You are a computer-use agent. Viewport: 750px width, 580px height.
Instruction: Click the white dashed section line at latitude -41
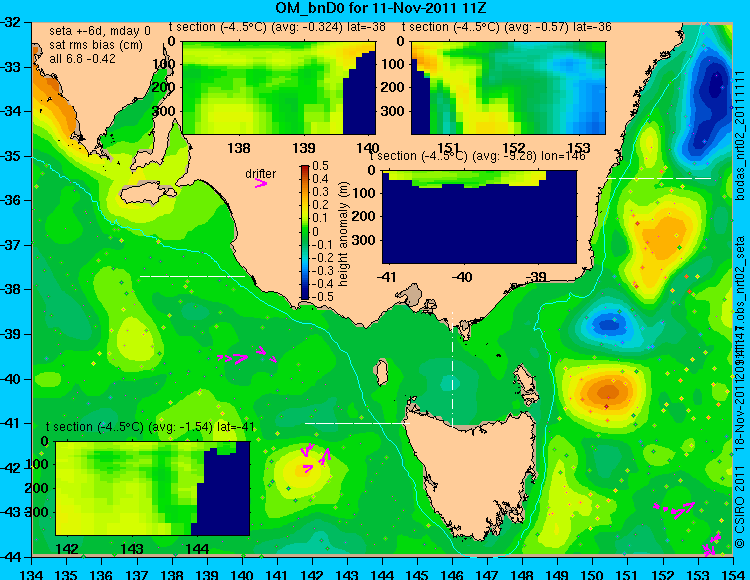357,423
